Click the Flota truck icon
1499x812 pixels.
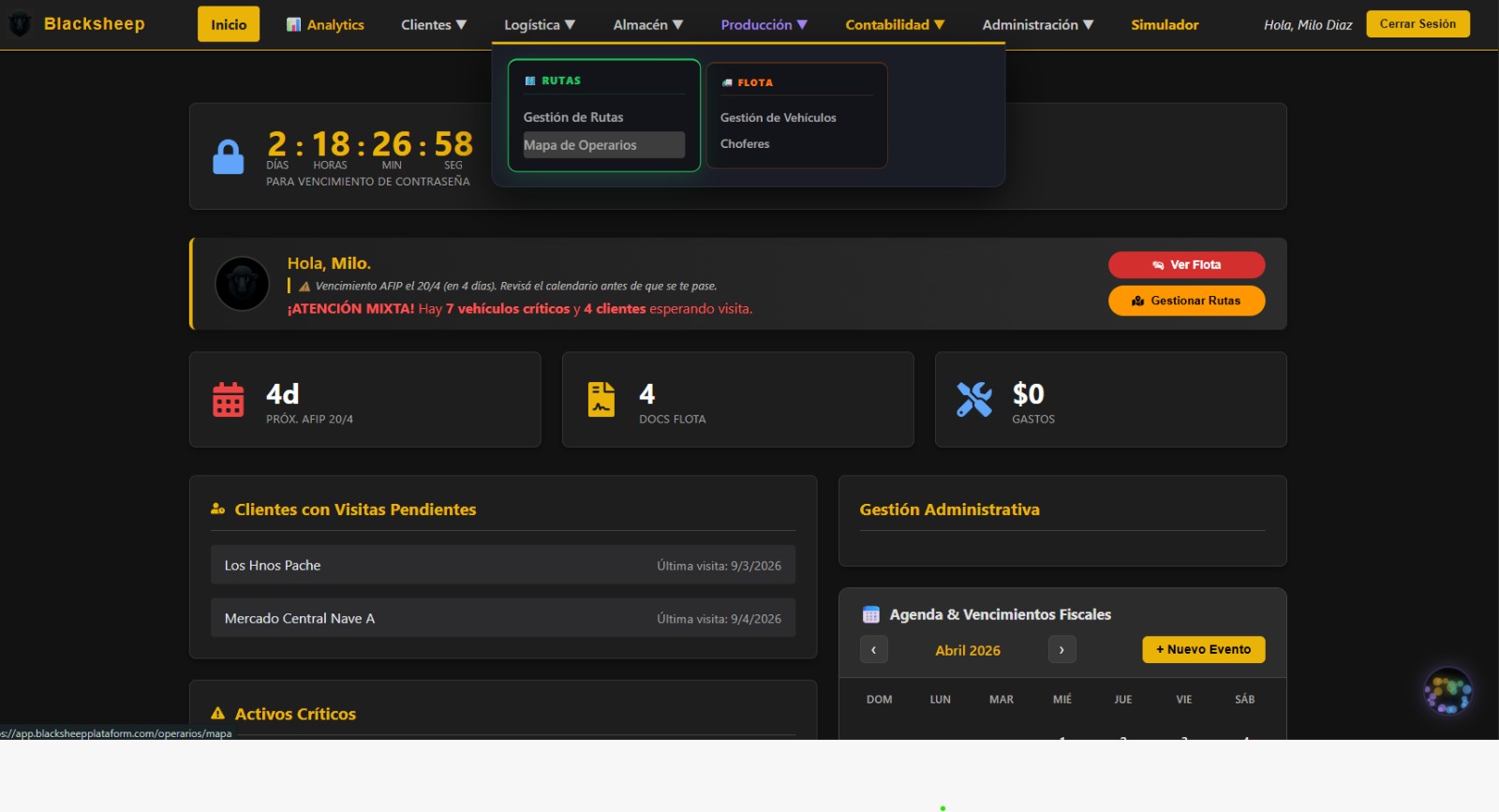(727, 82)
